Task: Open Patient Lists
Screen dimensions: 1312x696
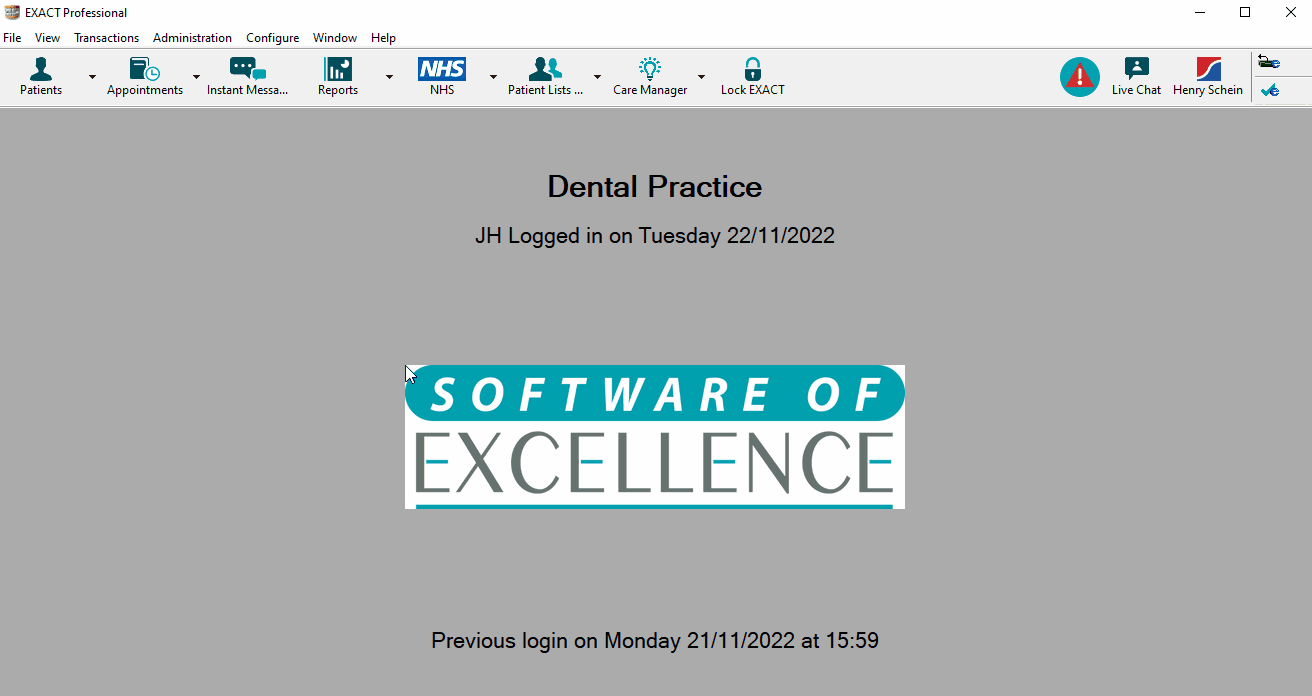Action: (x=545, y=77)
